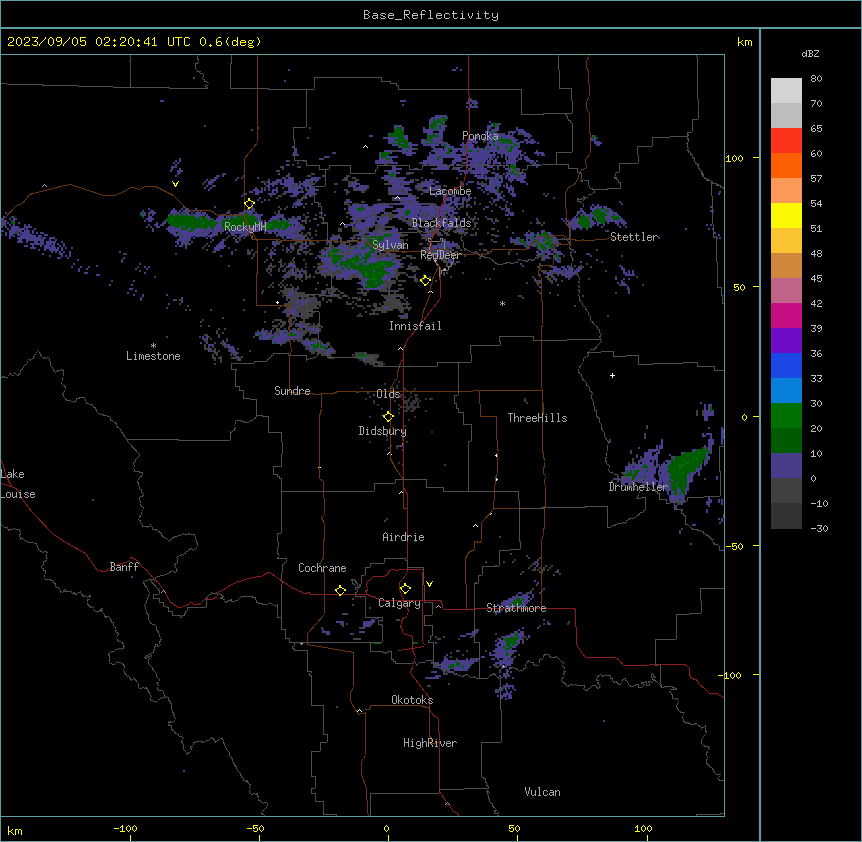The height and width of the screenshot is (842, 862).
Task: Click the Lacombe city label
Action: tap(450, 191)
